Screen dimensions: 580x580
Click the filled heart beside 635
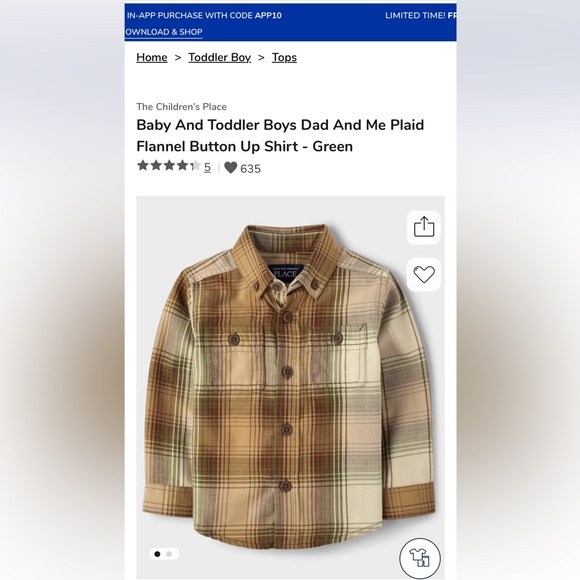(x=230, y=168)
